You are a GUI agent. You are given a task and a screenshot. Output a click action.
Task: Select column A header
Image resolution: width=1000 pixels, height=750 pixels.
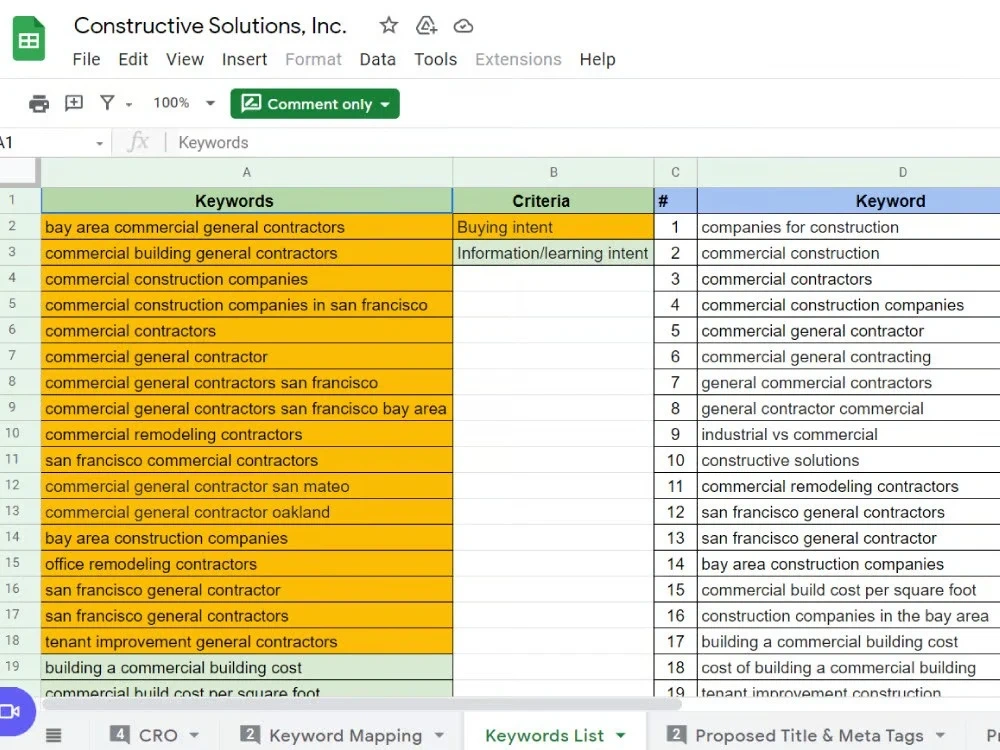tap(247, 172)
